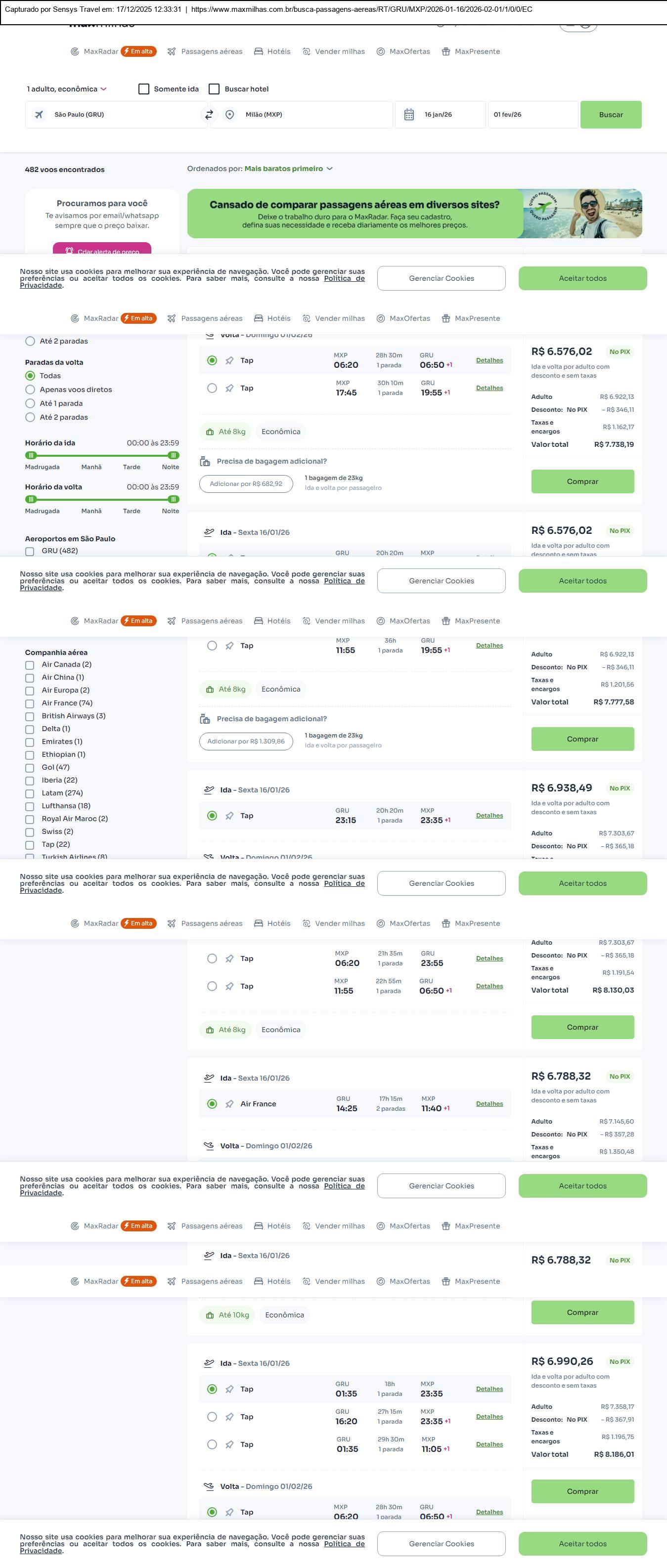This screenshot has height=1568, width=667.
Task: Open Detalhes for the Air France flight
Action: (489, 1103)
